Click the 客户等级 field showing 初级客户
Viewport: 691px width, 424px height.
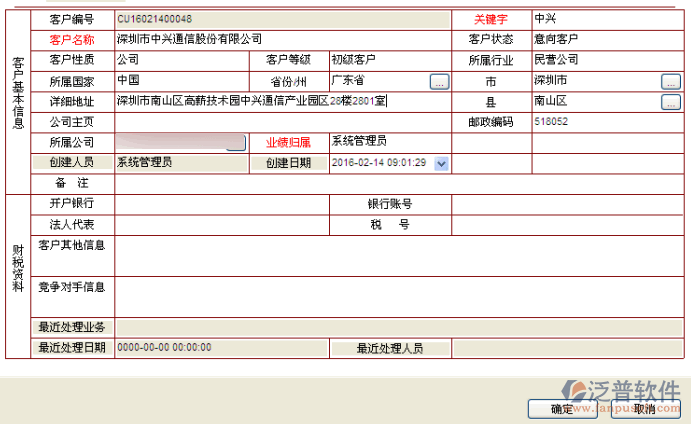[388, 60]
